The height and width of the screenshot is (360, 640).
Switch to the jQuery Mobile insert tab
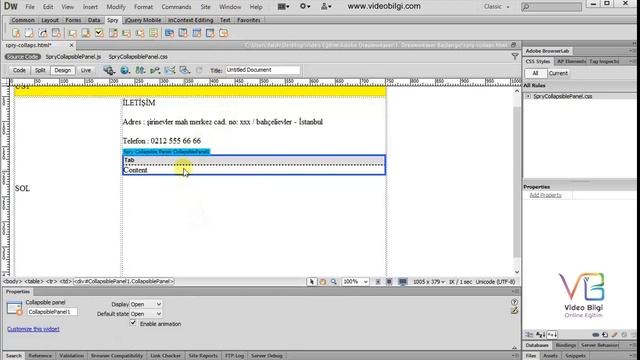[x=143, y=20]
